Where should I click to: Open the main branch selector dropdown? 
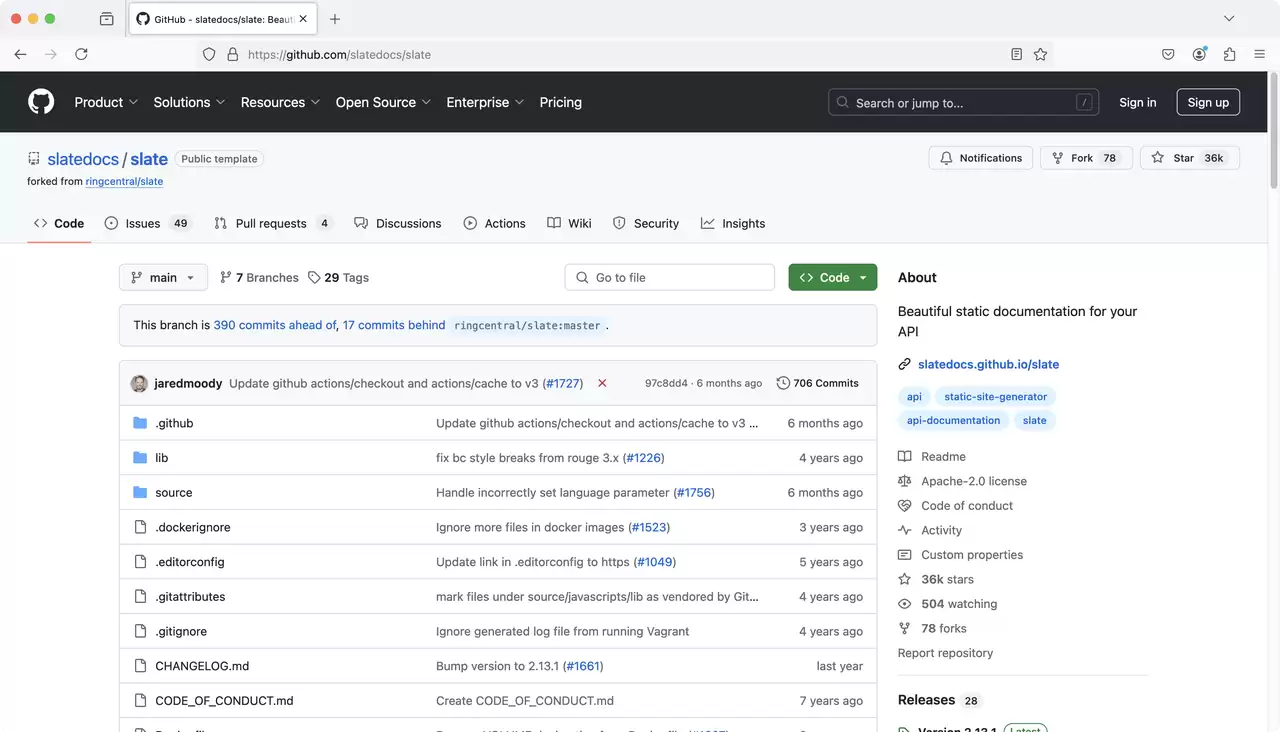pos(163,278)
